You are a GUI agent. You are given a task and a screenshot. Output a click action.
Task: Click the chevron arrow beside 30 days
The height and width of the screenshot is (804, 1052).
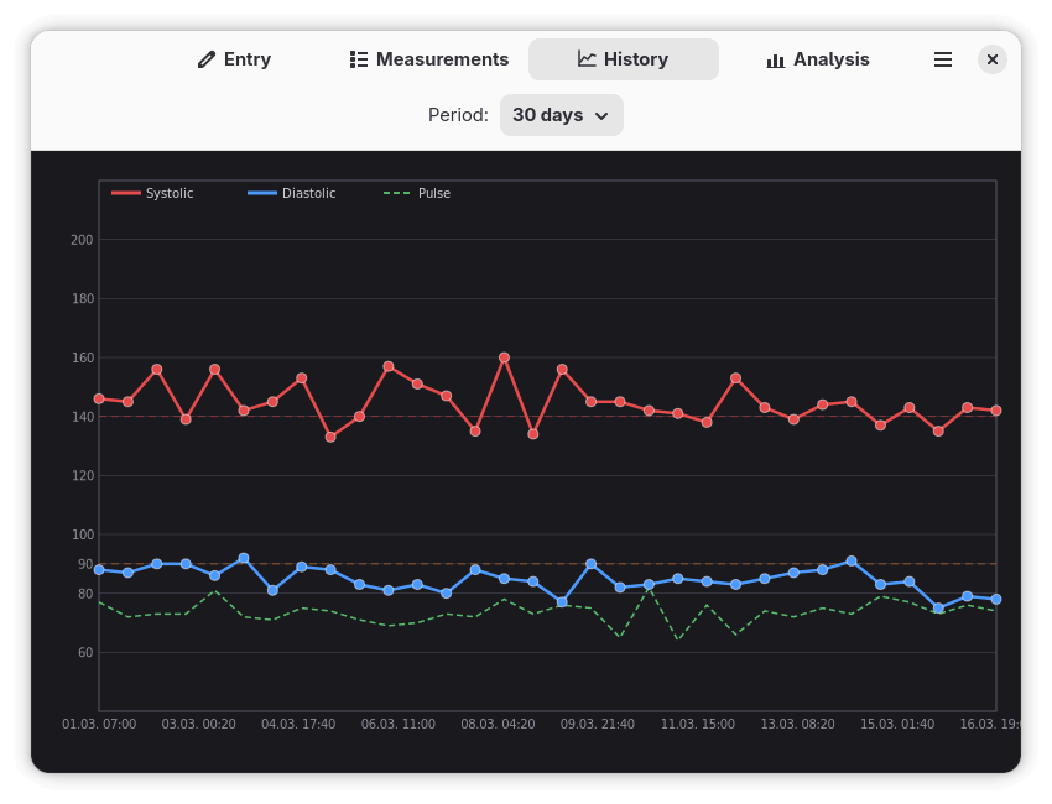(602, 116)
